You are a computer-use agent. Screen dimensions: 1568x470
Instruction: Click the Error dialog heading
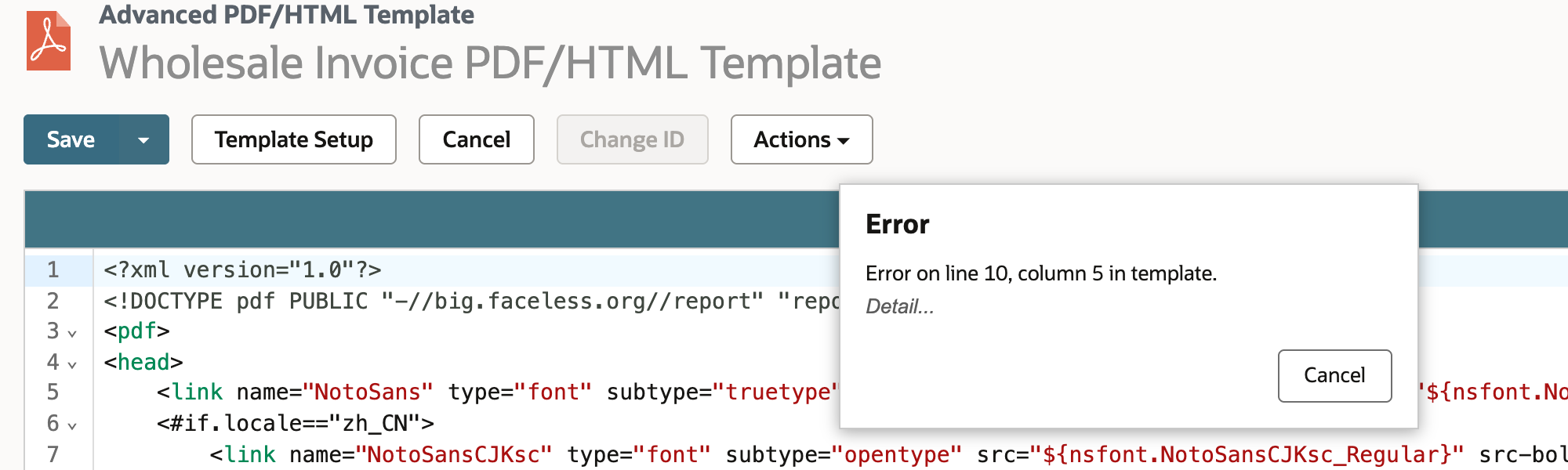click(897, 225)
